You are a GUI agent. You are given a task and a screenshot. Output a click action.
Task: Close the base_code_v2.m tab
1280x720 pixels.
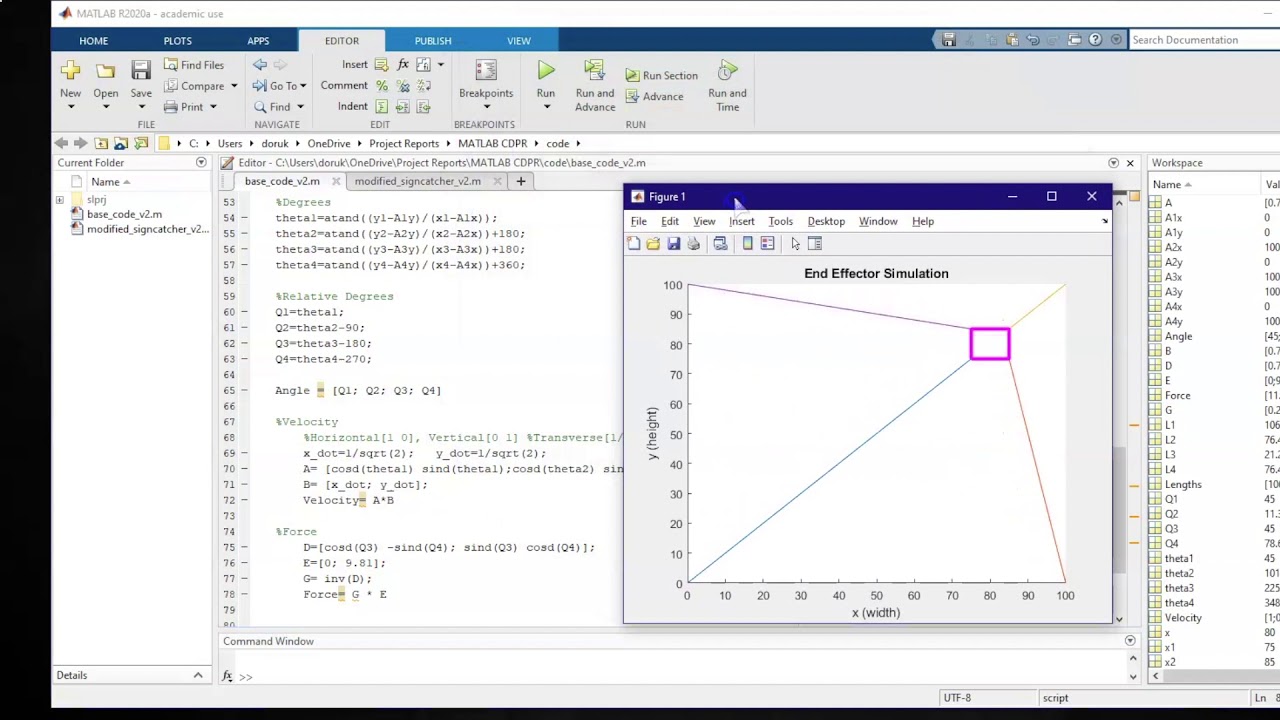click(335, 181)
